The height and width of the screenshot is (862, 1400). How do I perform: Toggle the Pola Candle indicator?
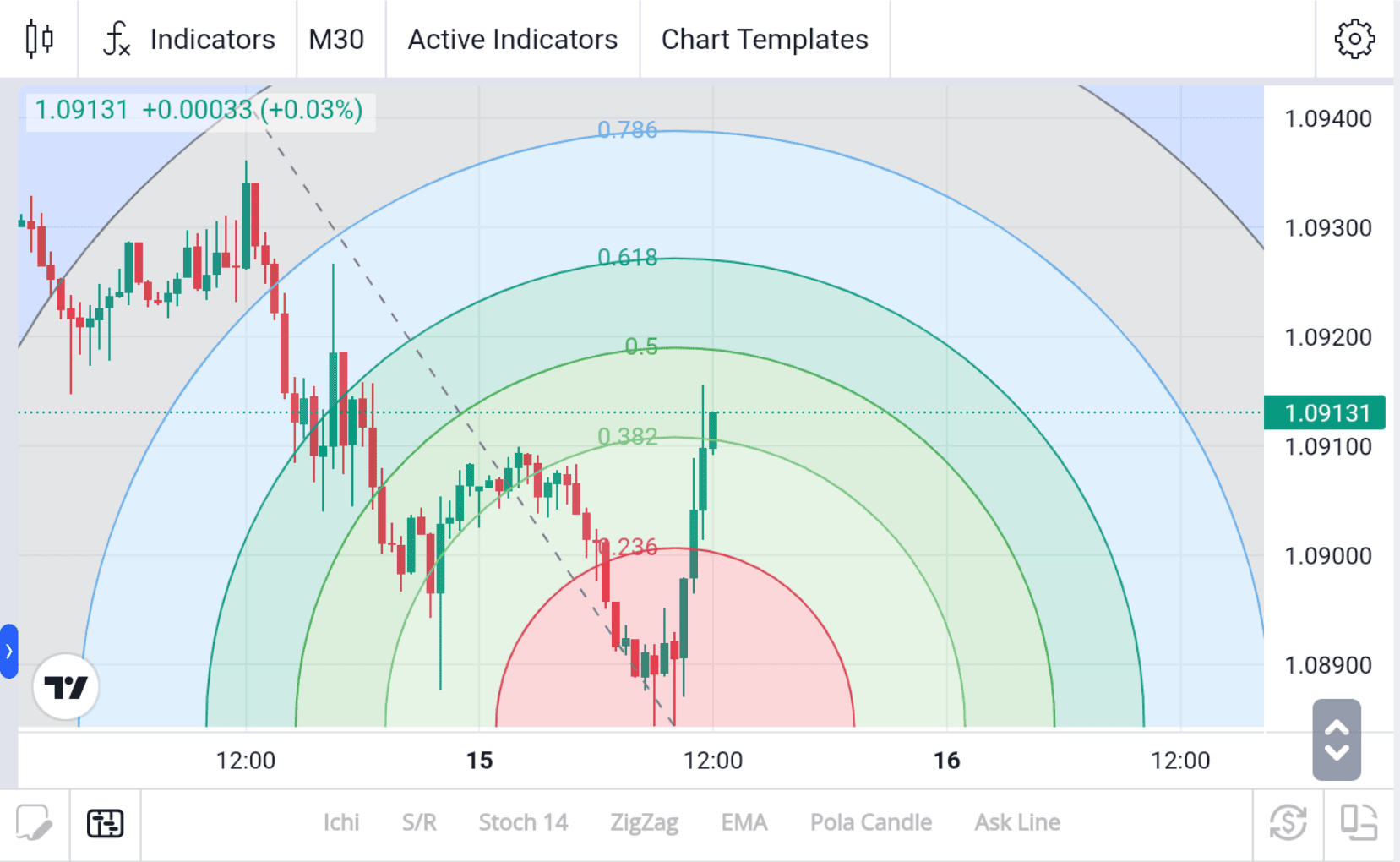871,822
